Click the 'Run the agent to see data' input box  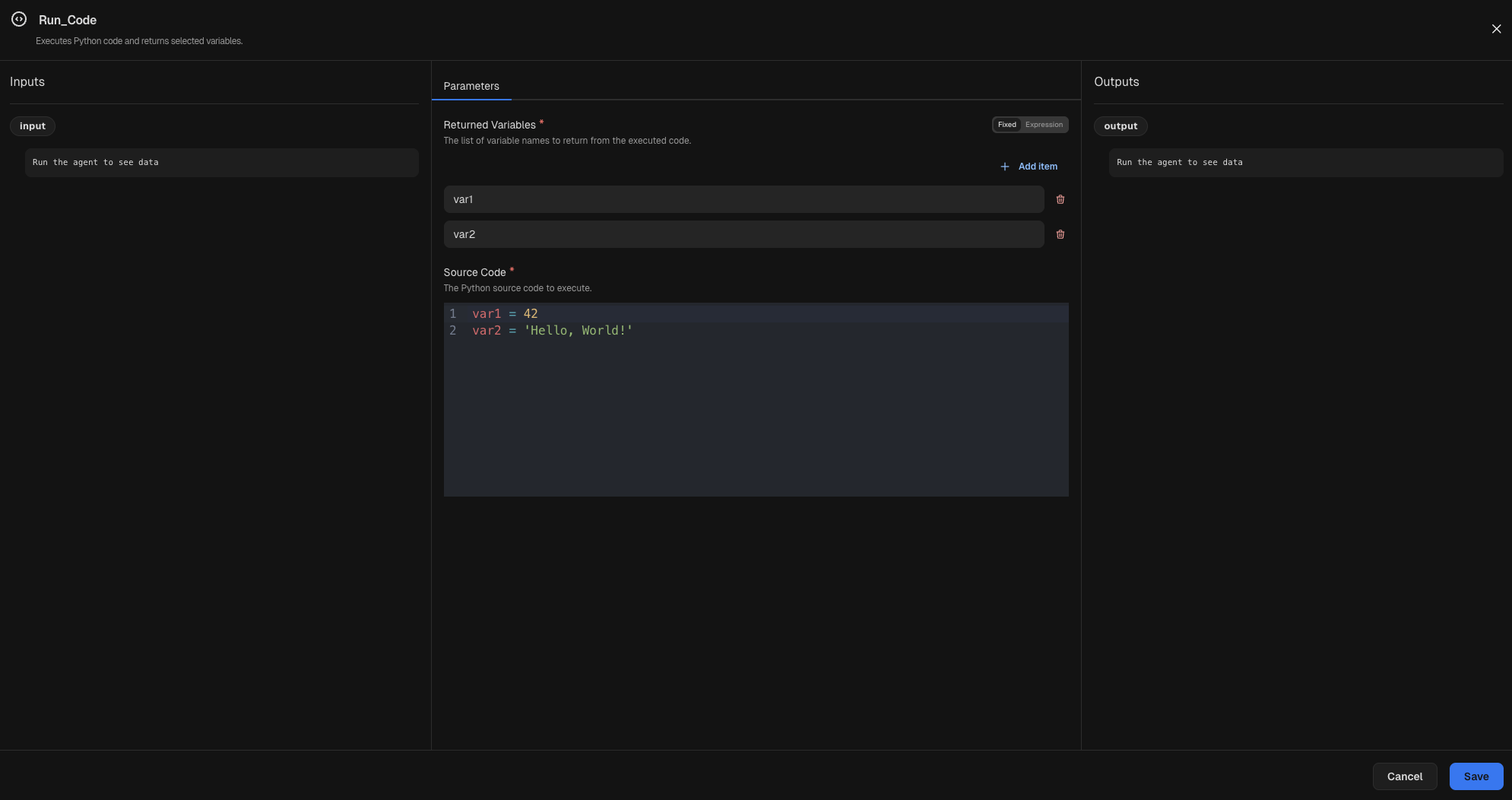pos(220,162)
